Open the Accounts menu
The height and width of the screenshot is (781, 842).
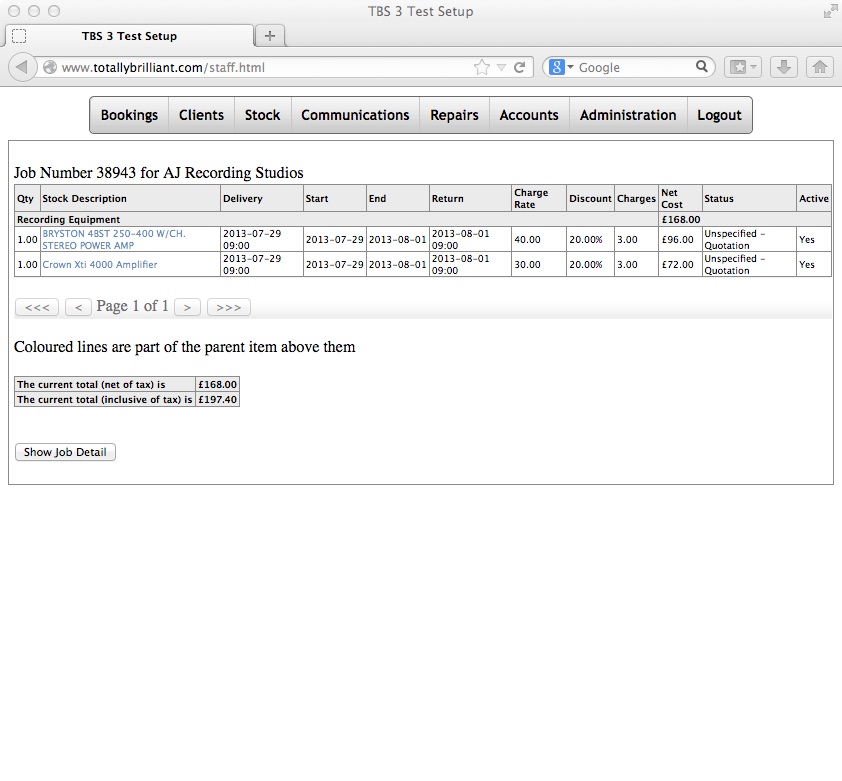point(529,115)
